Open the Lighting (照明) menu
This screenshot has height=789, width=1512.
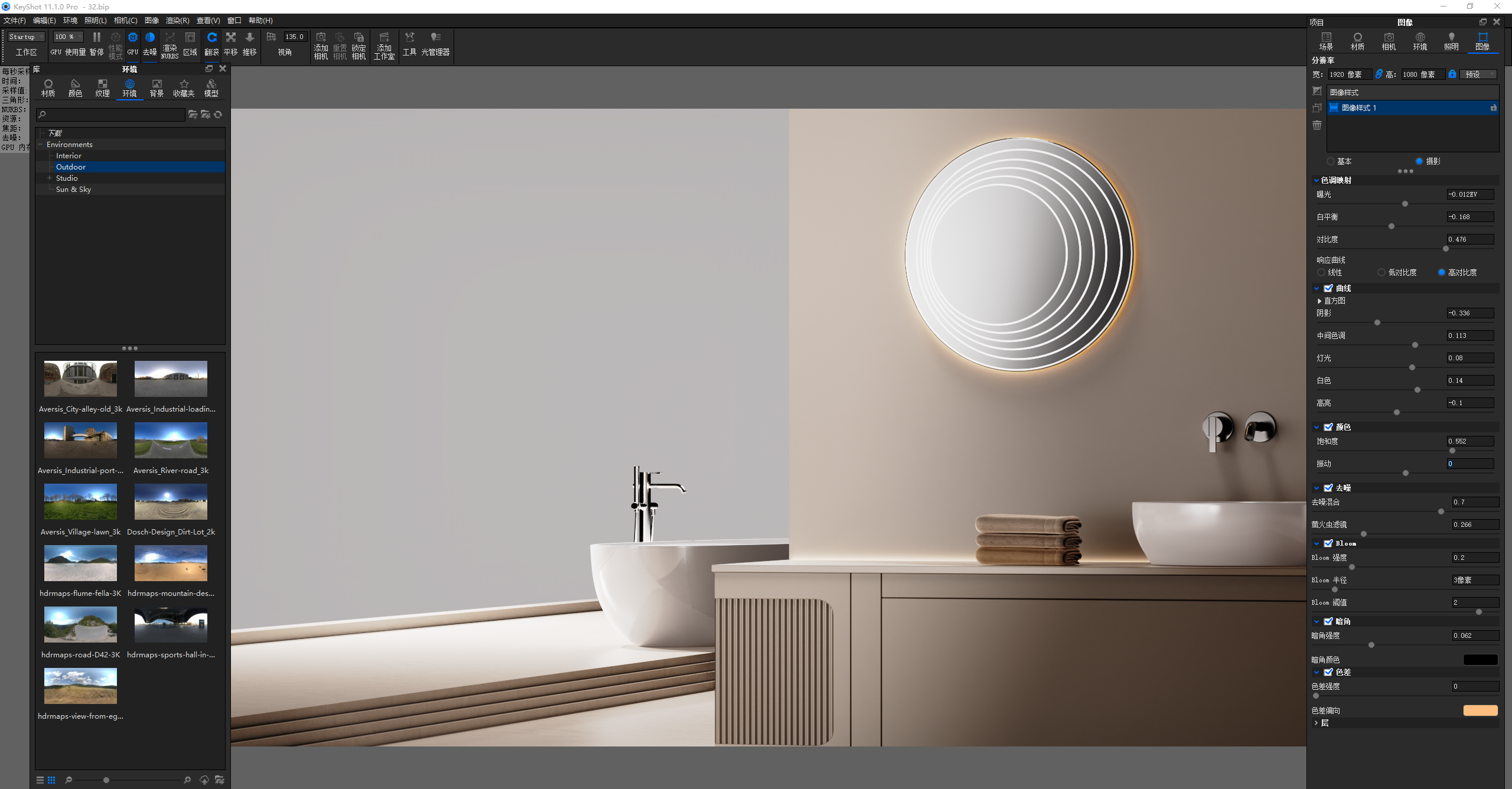pos(95,21)
